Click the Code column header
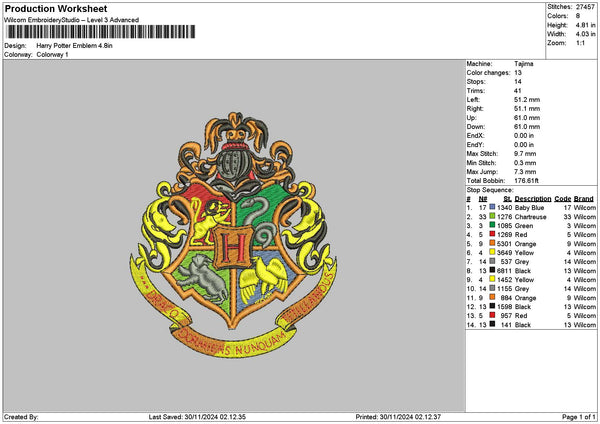This screenshot has height=424, width=600. [562, 199]
